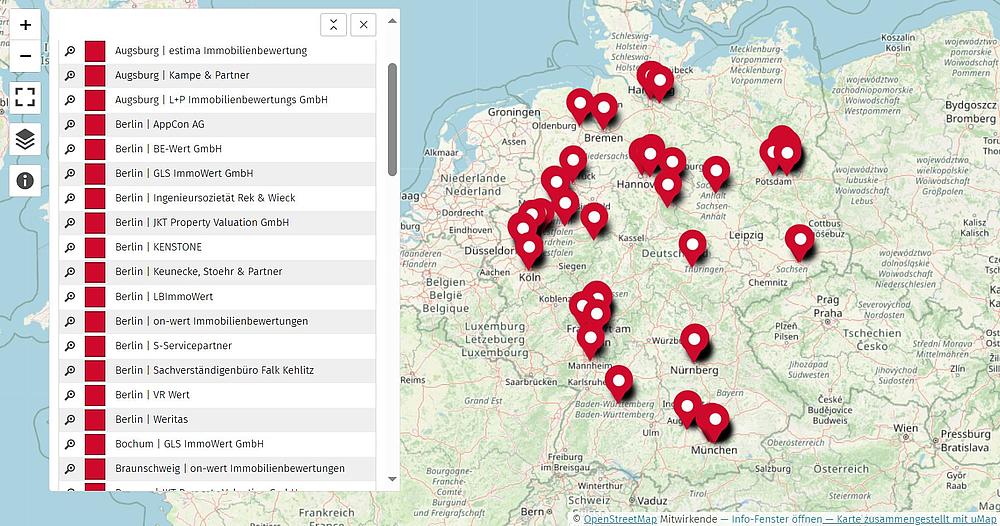Zoom to Berlin S-Servicepartner entry
1000x526 pixels.
pos(70,346)
